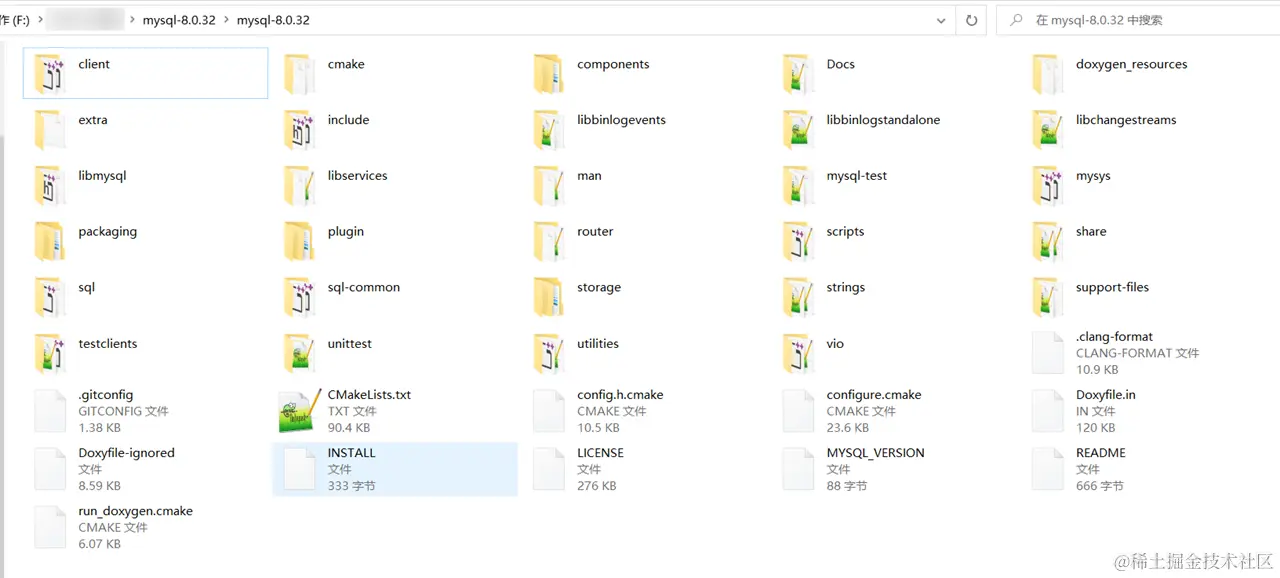Select the libbinlogevents folder icon
The height and width of the screenshot is (578, 1280).
[549, 130]
